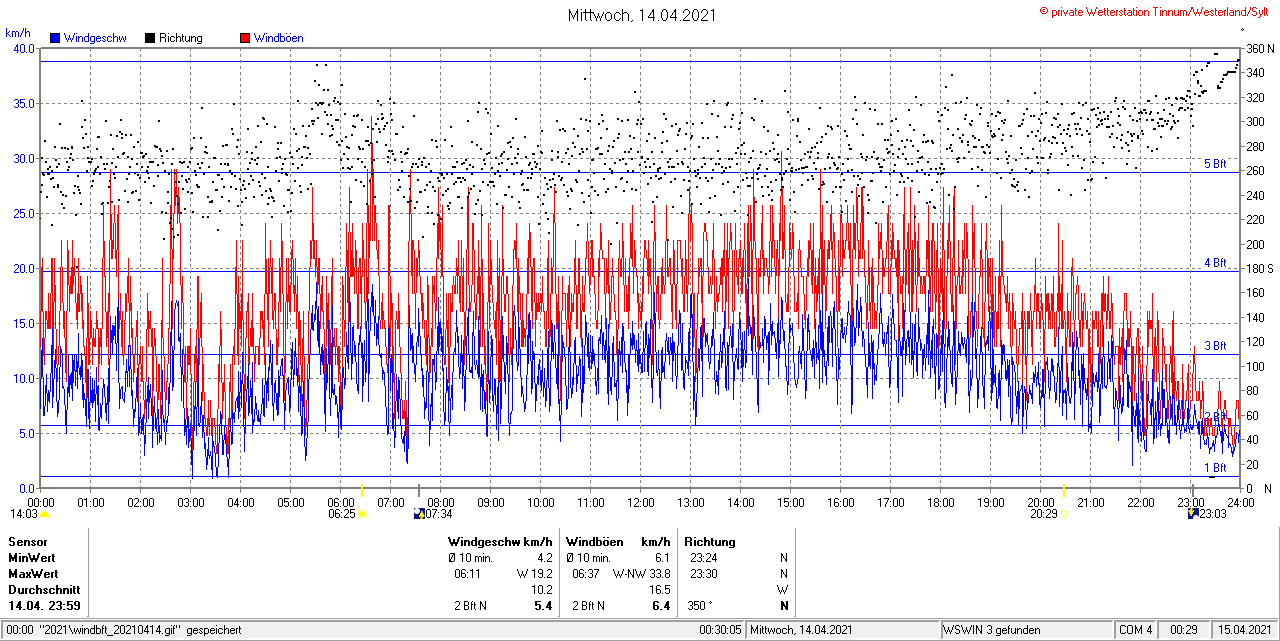Click the Richtung legend label

pyautogui.click(x=181, y=38)
